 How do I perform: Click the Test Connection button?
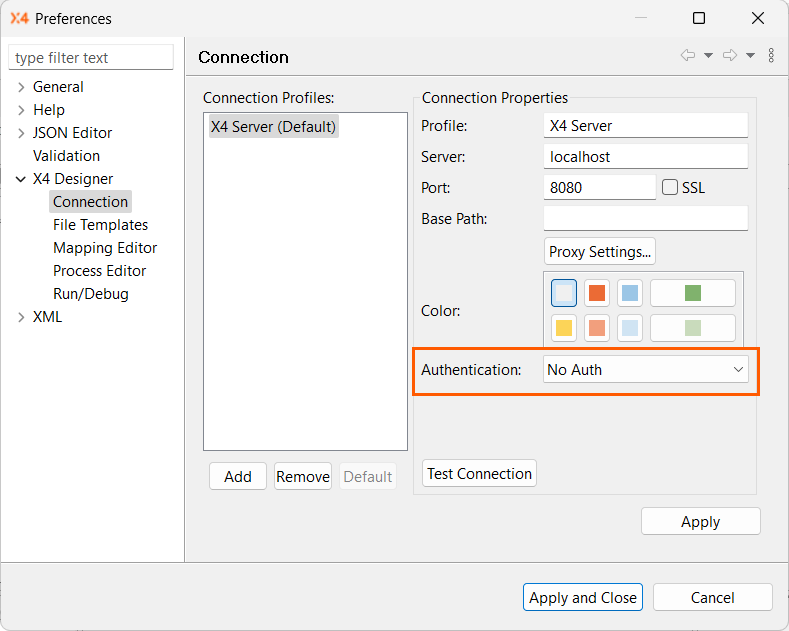[x=479, y=474]
